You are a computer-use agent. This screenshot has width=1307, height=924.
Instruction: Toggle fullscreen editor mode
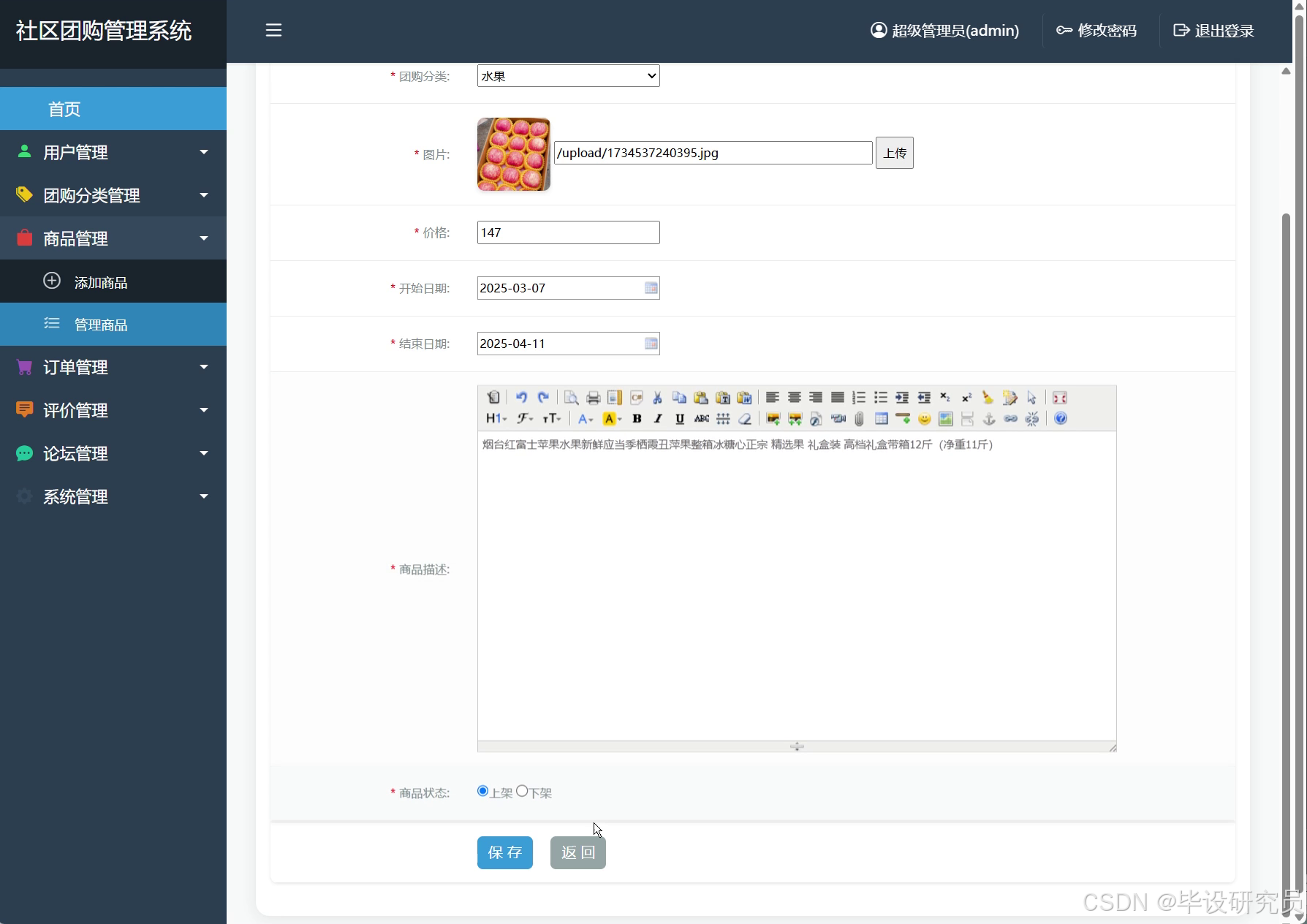pyautogui.click(x=1060, y=398)
